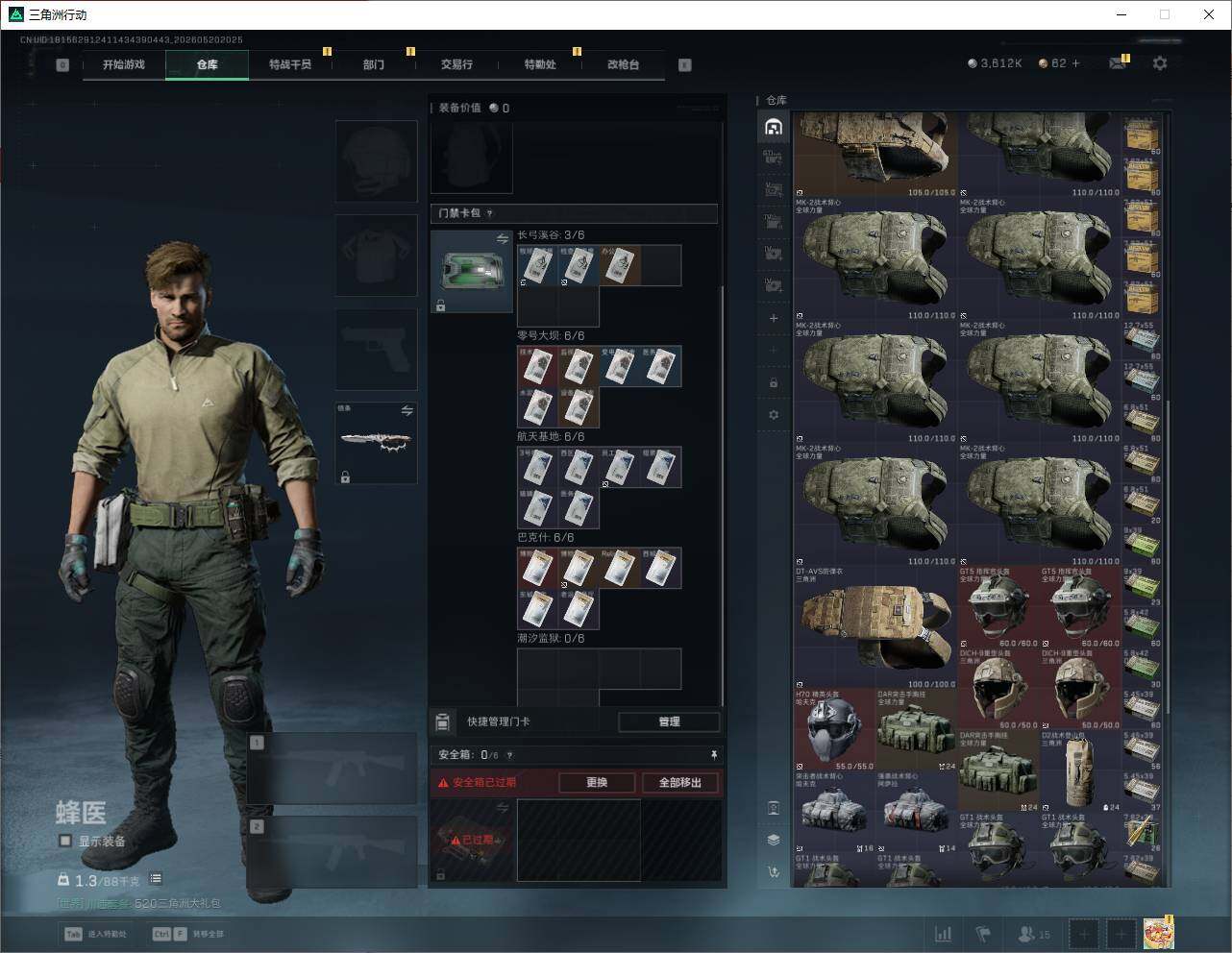Toggle the pin icon on the 安全箱 header
The width and height of the screenshot is (1232, 953).
coord(713,755)
